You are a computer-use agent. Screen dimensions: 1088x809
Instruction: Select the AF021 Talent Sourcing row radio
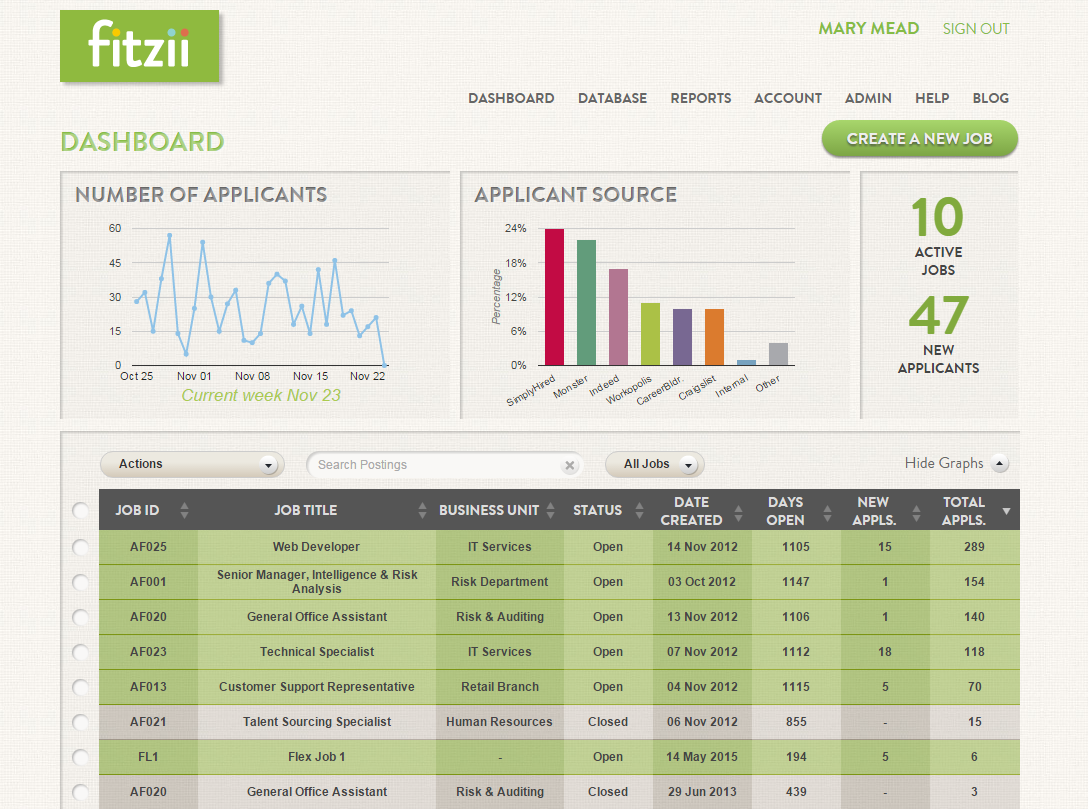(x=80, y=722)
